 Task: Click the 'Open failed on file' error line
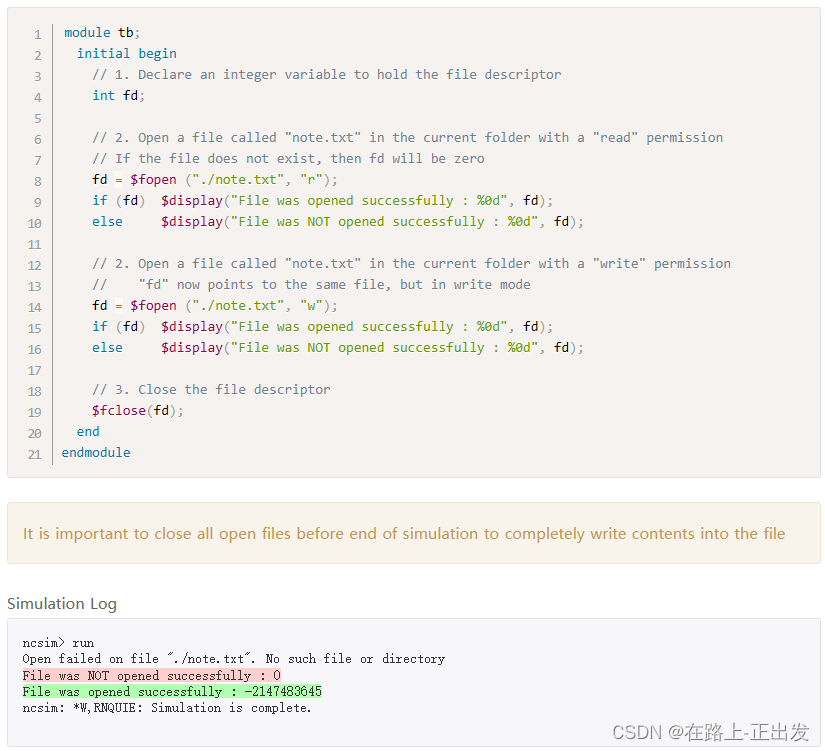[234, 659]
